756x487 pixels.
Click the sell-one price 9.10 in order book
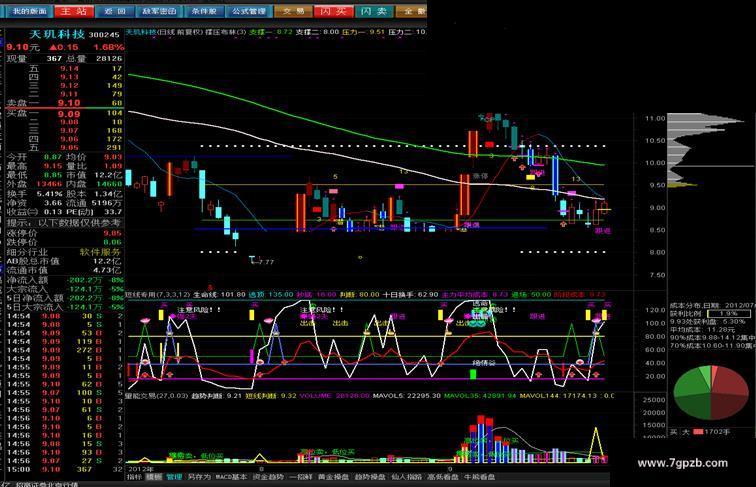[x=69, y=103]
